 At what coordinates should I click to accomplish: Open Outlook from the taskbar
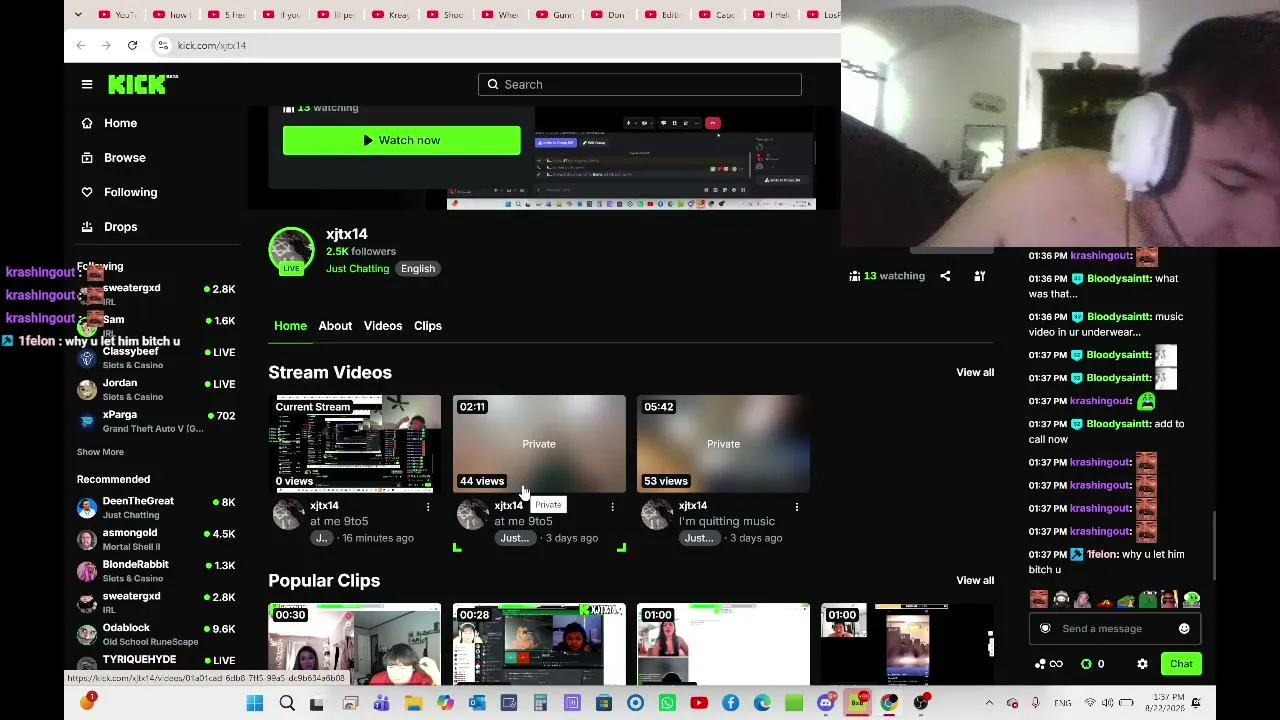(x=477, y=703)
